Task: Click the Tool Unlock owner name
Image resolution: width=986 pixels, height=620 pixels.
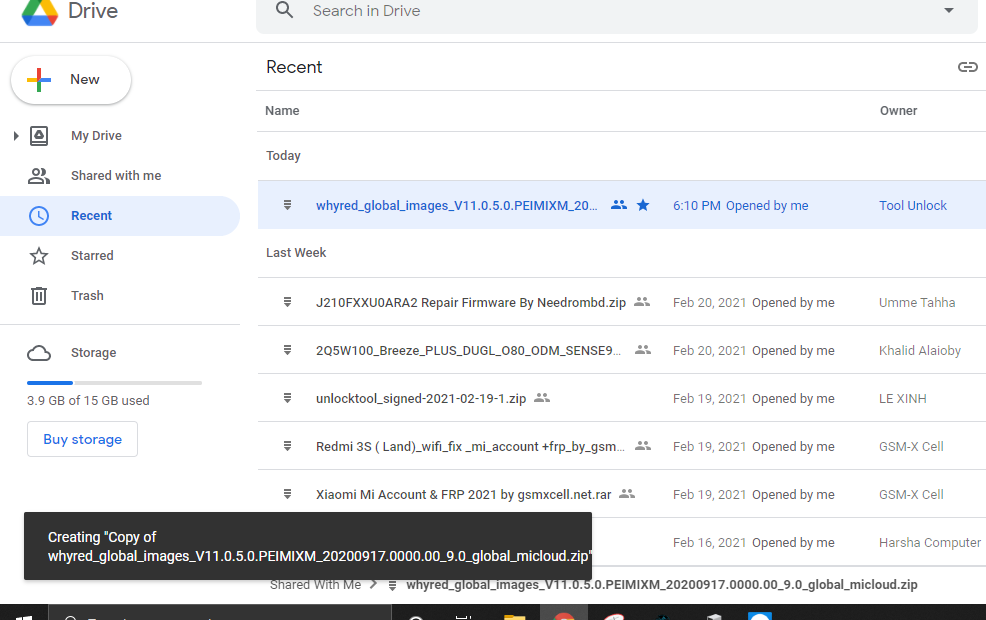Action: click(912, 206)
